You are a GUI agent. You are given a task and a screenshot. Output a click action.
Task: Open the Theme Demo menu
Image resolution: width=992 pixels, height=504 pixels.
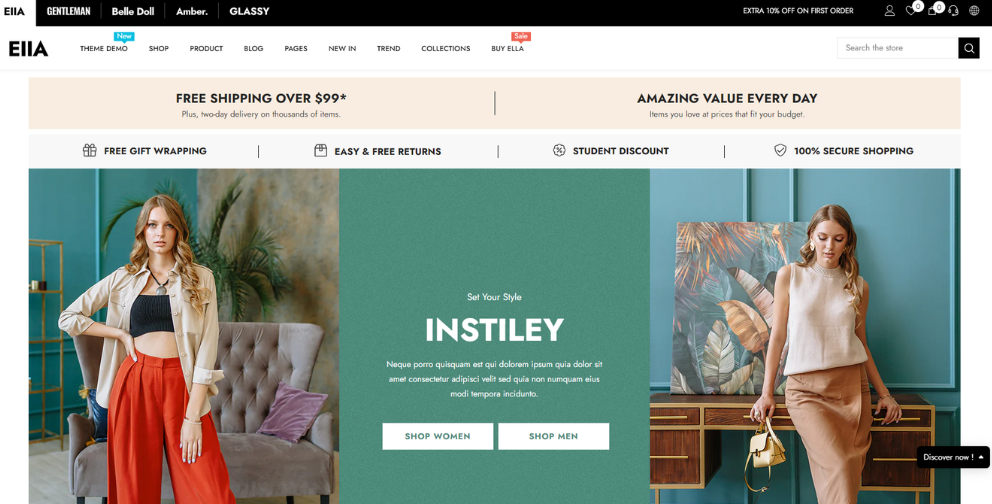pyautogui.click(x=104, y=49)
